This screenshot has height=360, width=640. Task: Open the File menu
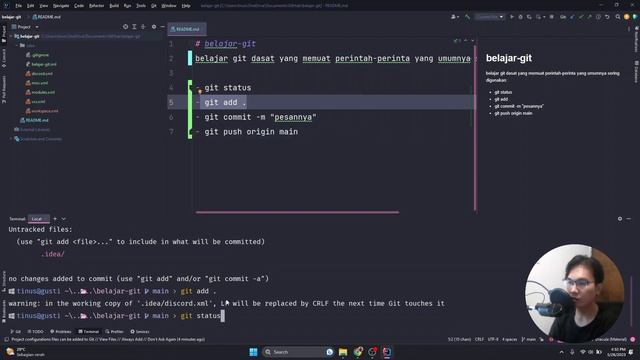click(18, 6)
